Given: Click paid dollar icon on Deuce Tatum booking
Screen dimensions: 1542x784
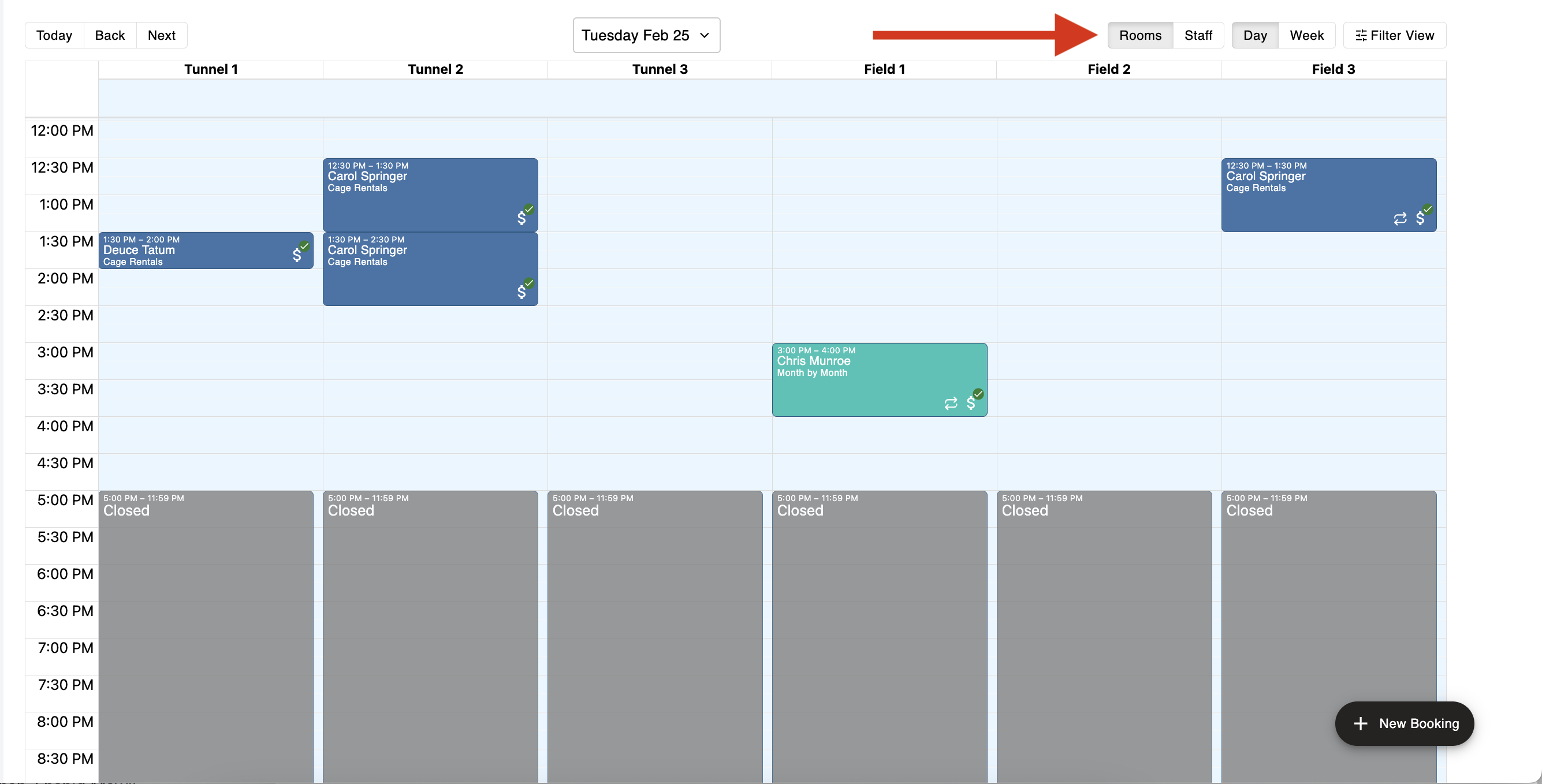Looking at the screenshot, I should coord(297,255).
